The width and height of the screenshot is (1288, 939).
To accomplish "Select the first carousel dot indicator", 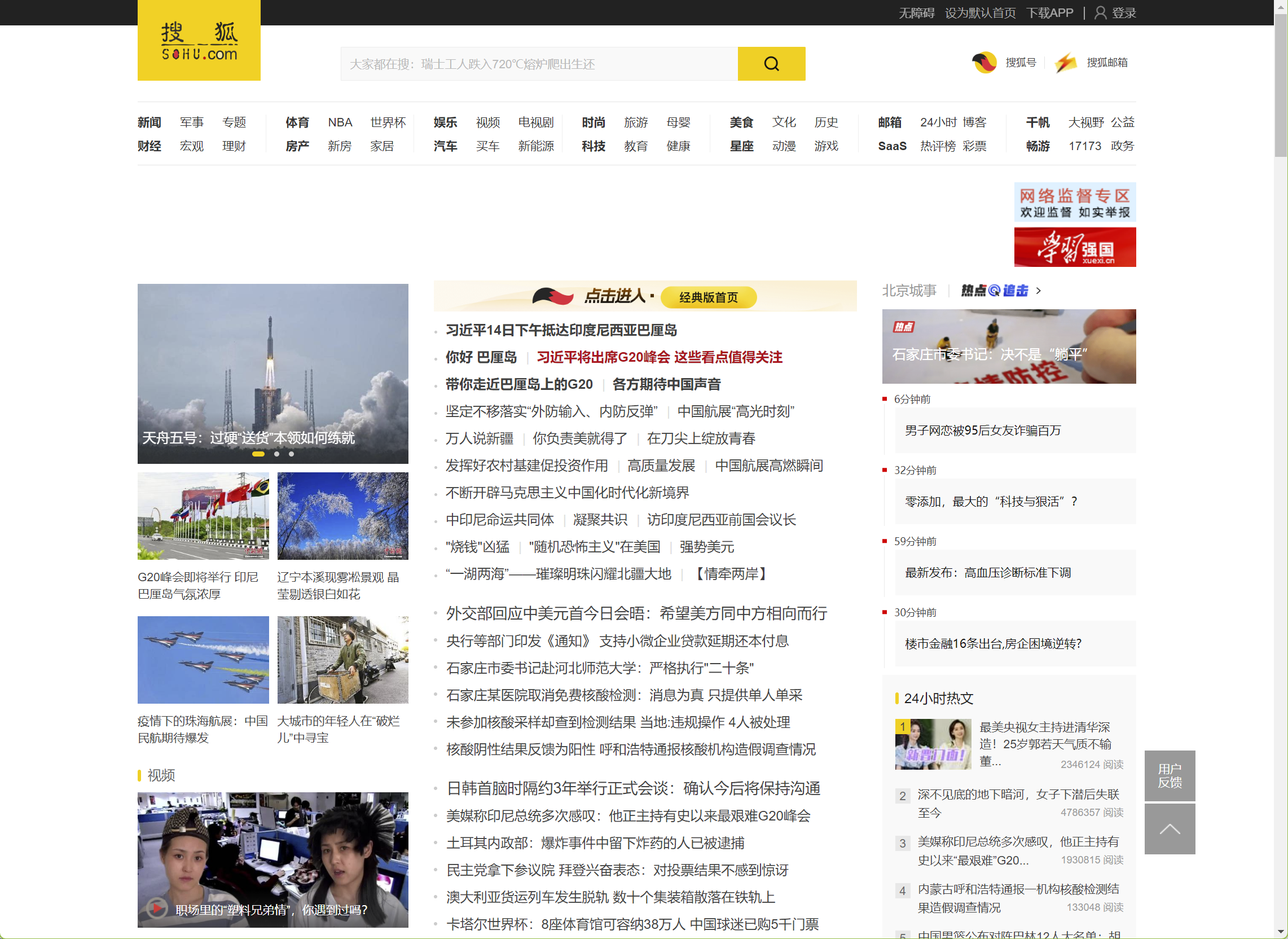I will (258, 454).
